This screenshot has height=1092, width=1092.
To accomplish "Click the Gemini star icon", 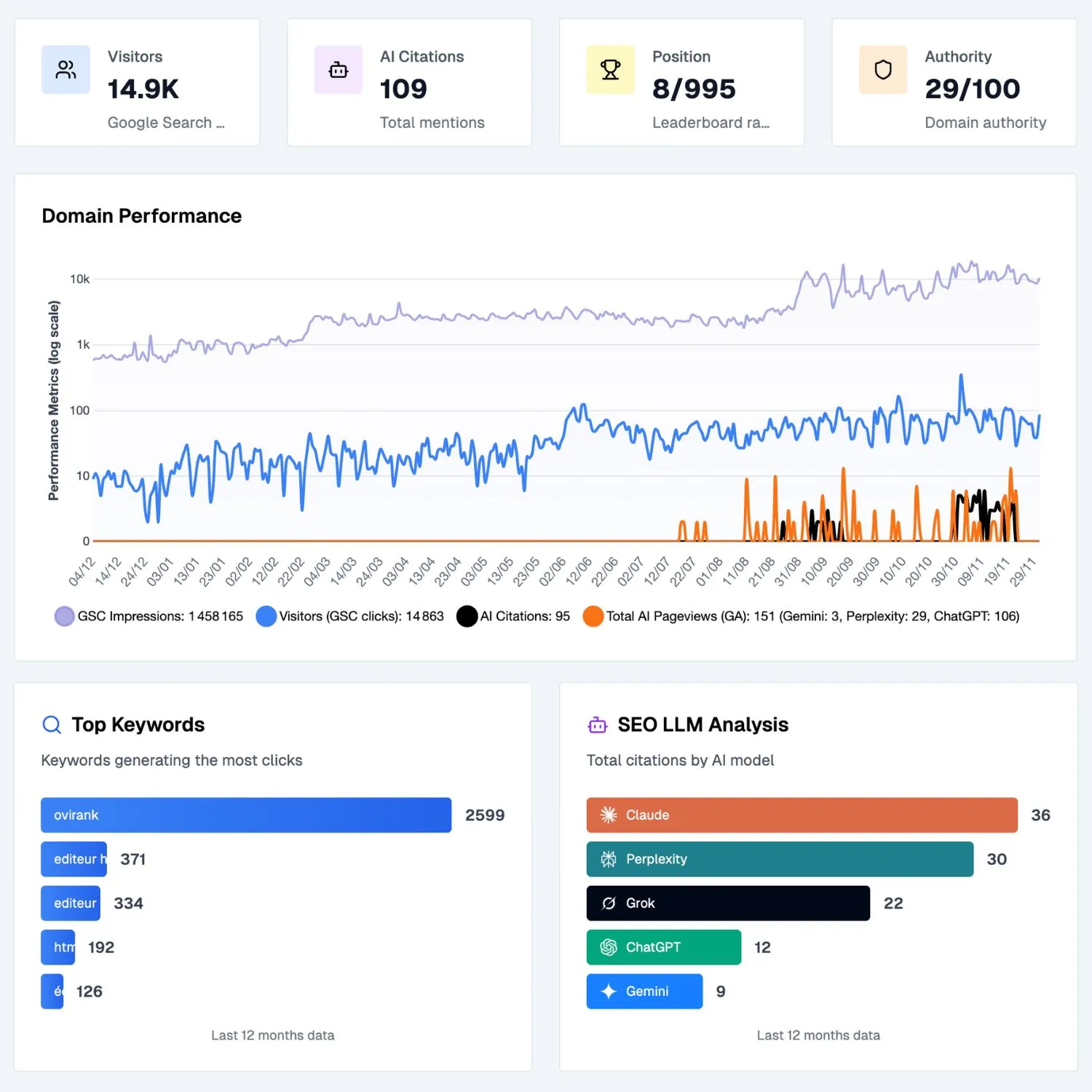I will (608, 991).
